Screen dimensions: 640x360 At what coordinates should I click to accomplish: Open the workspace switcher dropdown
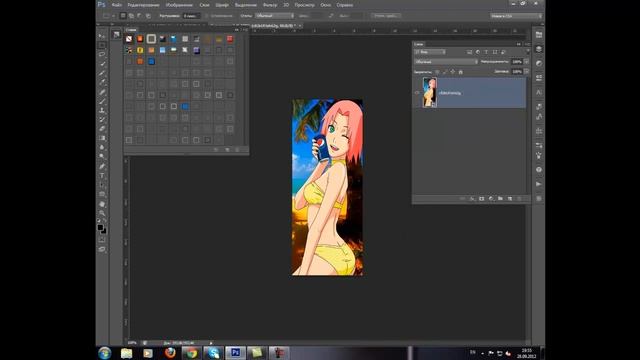(x=516, y=16)
